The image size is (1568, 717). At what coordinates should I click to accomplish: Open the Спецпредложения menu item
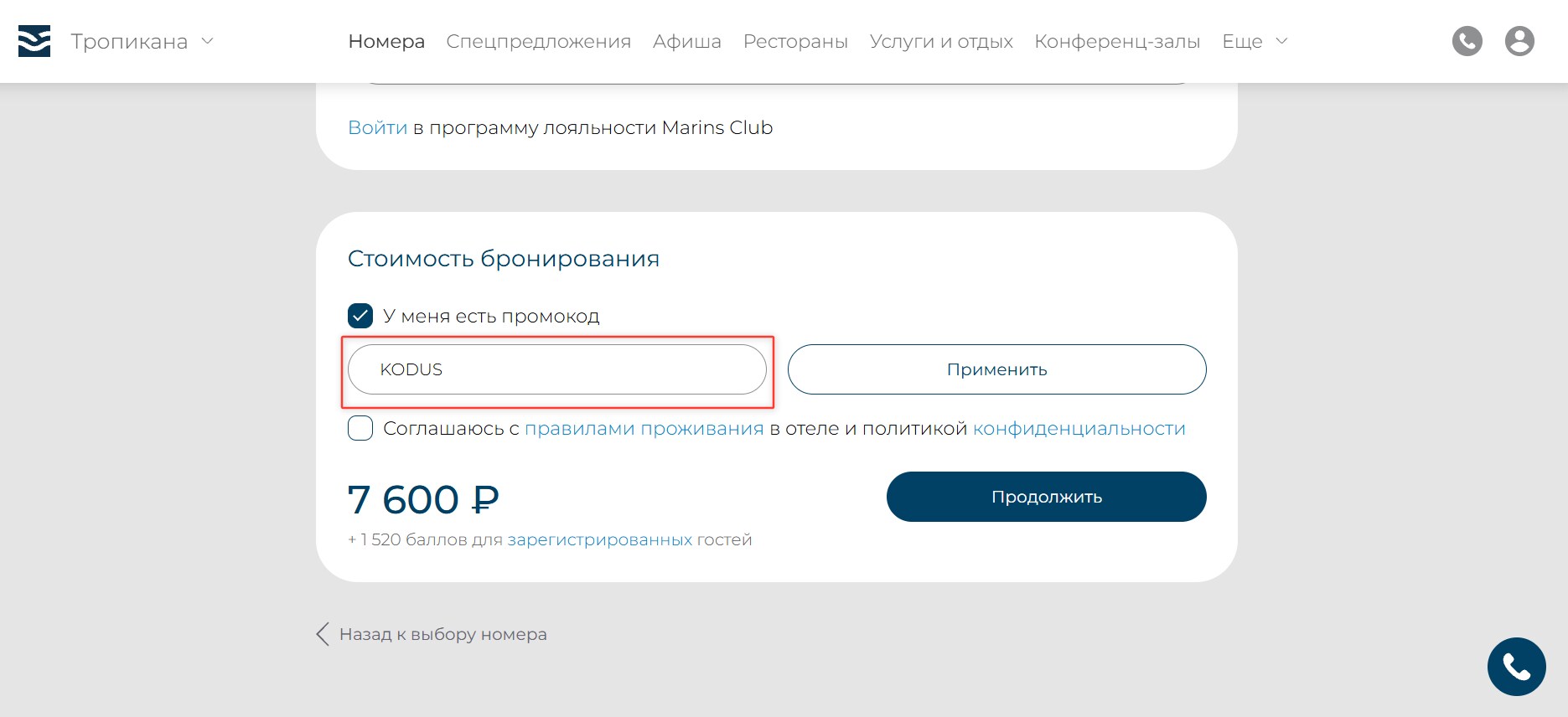pos(539,42)
